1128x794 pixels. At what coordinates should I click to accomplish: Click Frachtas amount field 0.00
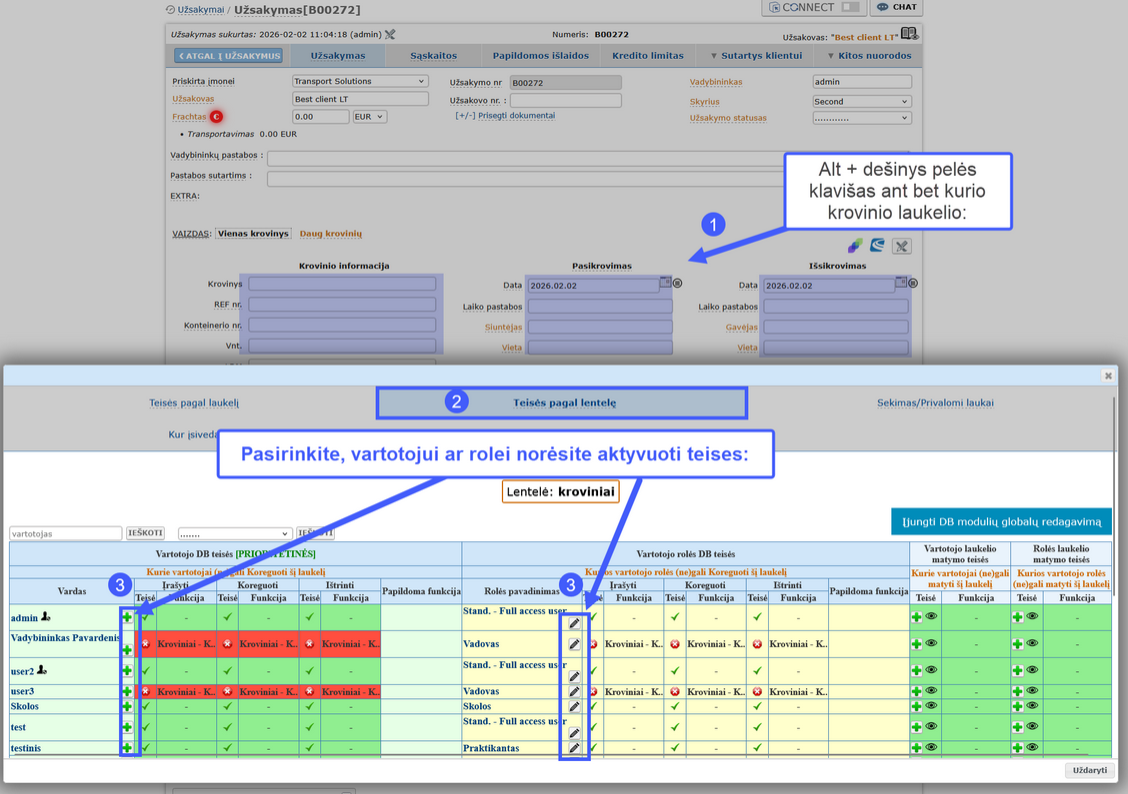(x=321, y=117)
